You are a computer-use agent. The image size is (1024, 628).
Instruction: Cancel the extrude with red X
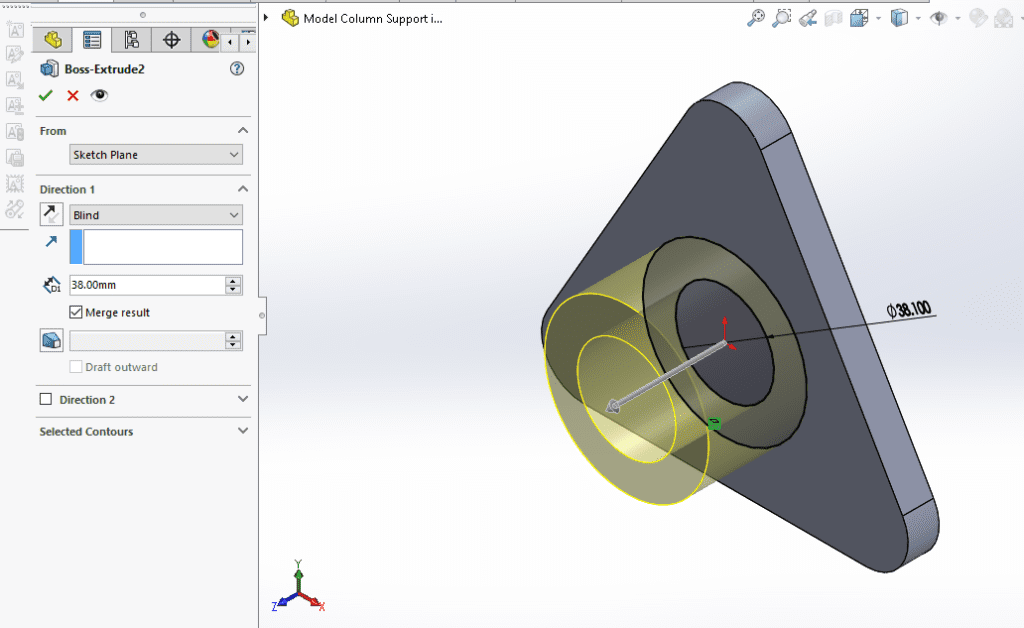[x=72, y=95]
